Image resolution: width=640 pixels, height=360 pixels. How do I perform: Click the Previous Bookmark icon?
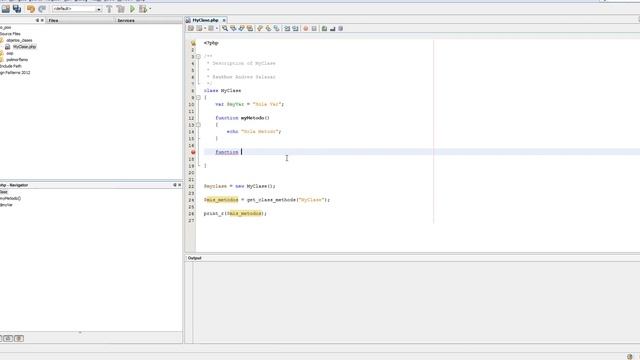point(260,28)
